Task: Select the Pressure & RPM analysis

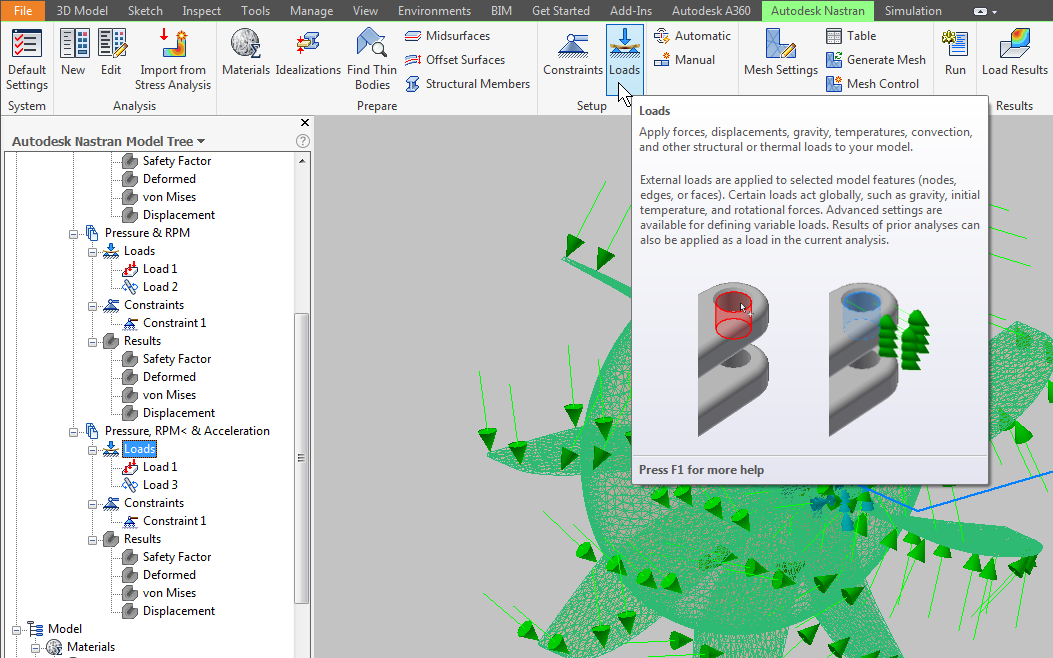Action: click(x=147, y=233)
